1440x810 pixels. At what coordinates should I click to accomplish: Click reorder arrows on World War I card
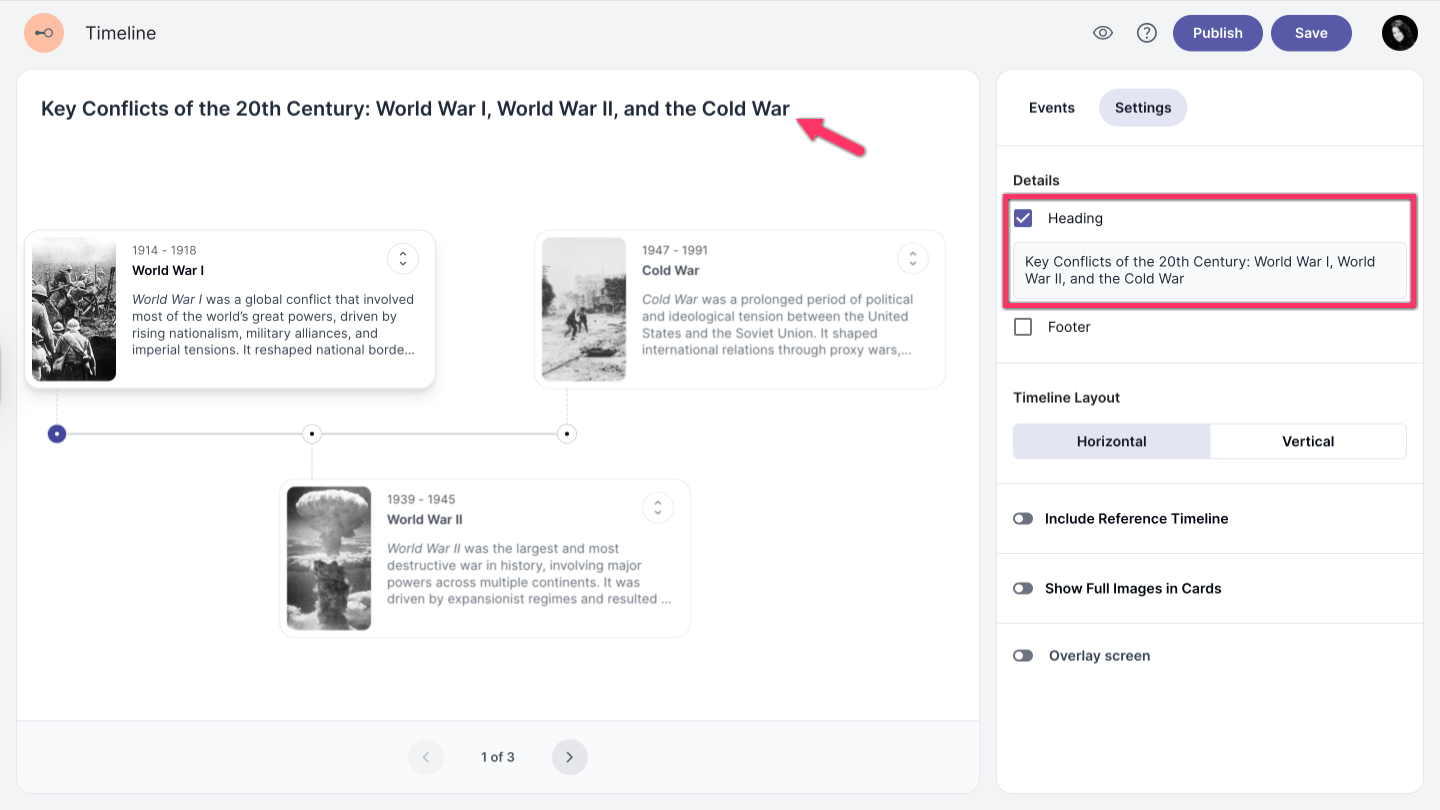coord(403,259)
